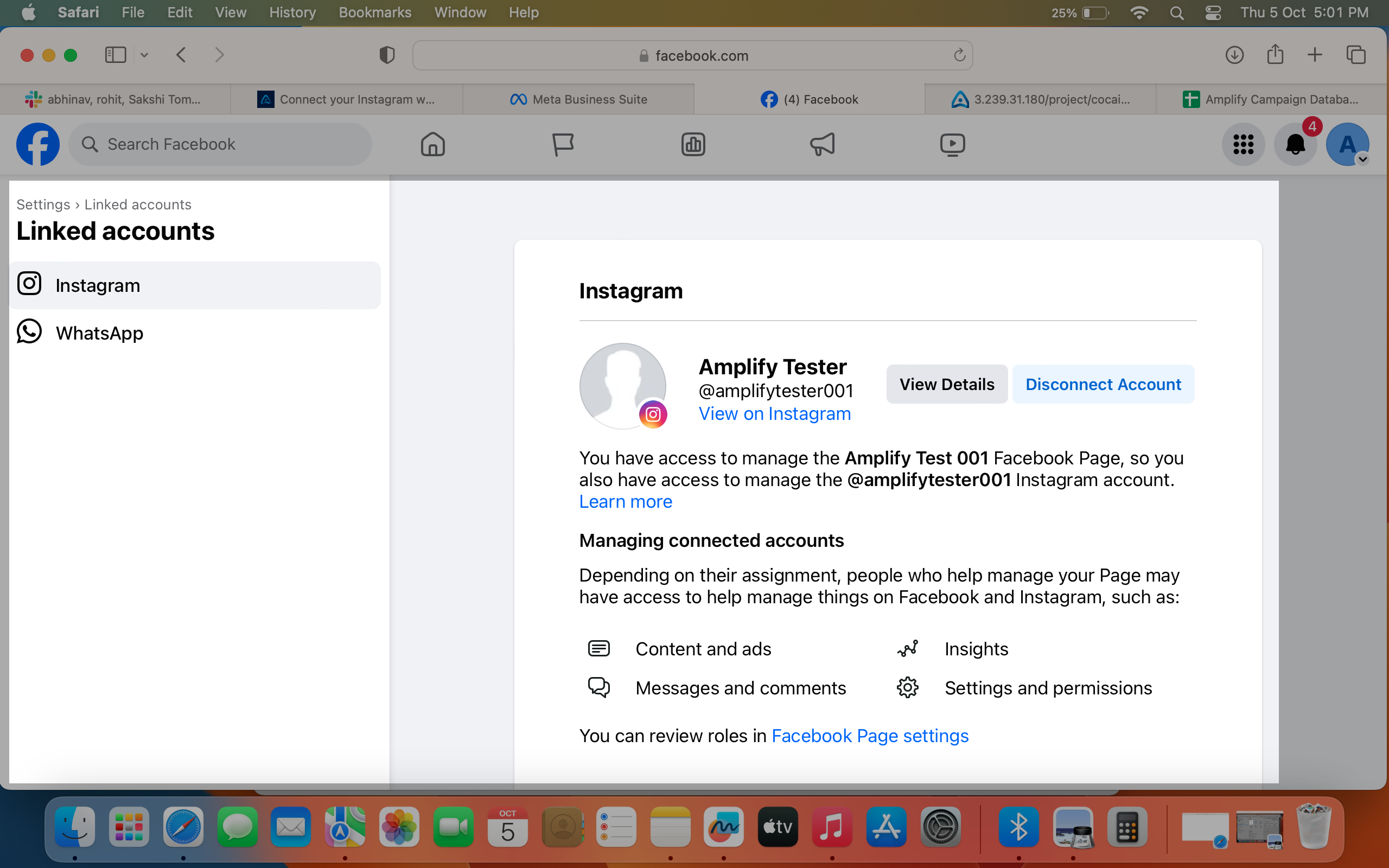Click the Settings breadcrumb link
This screenshot has height=868, width=1389.
coord(43,205)
